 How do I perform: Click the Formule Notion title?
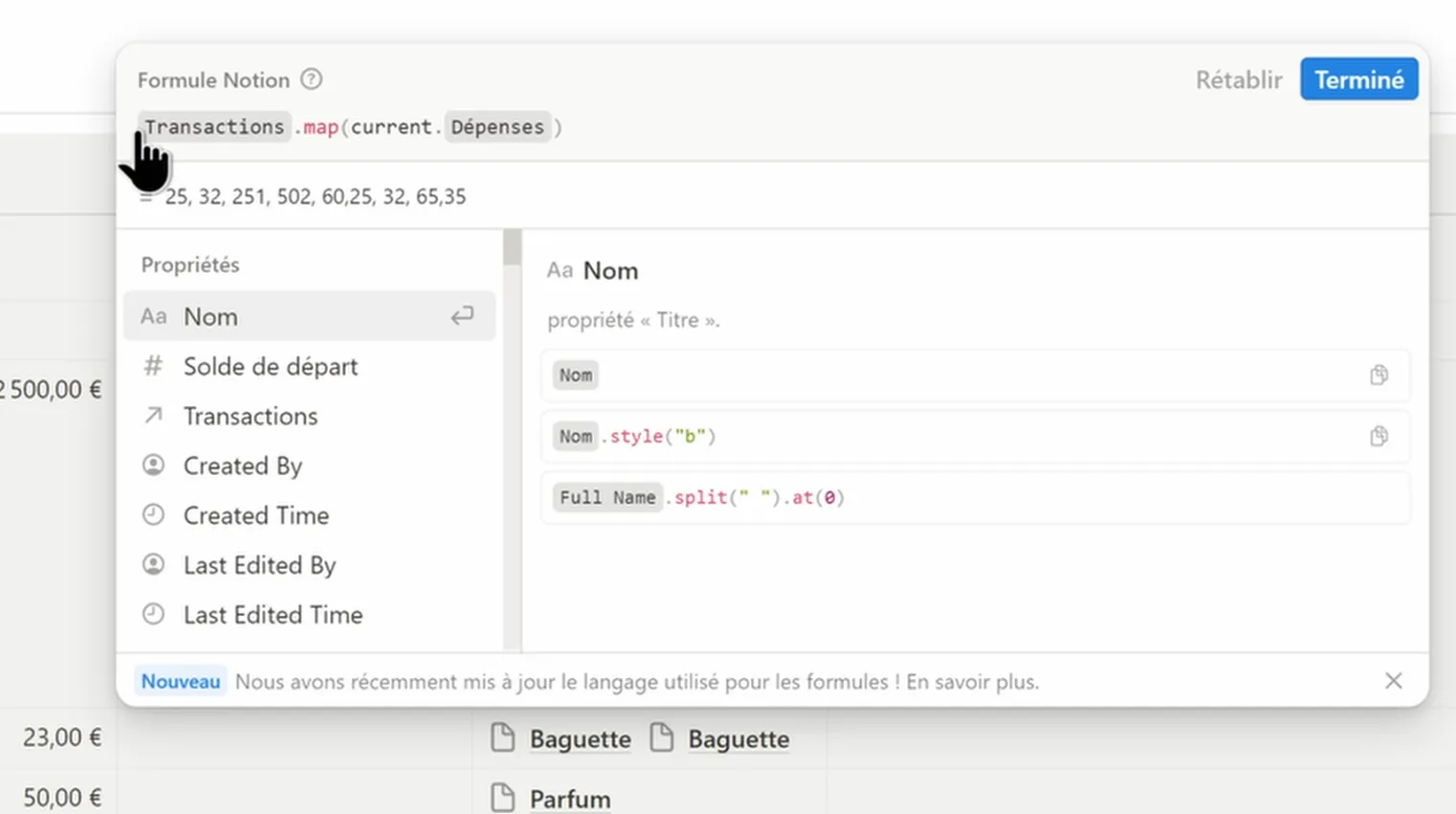[x=214, y=80]
